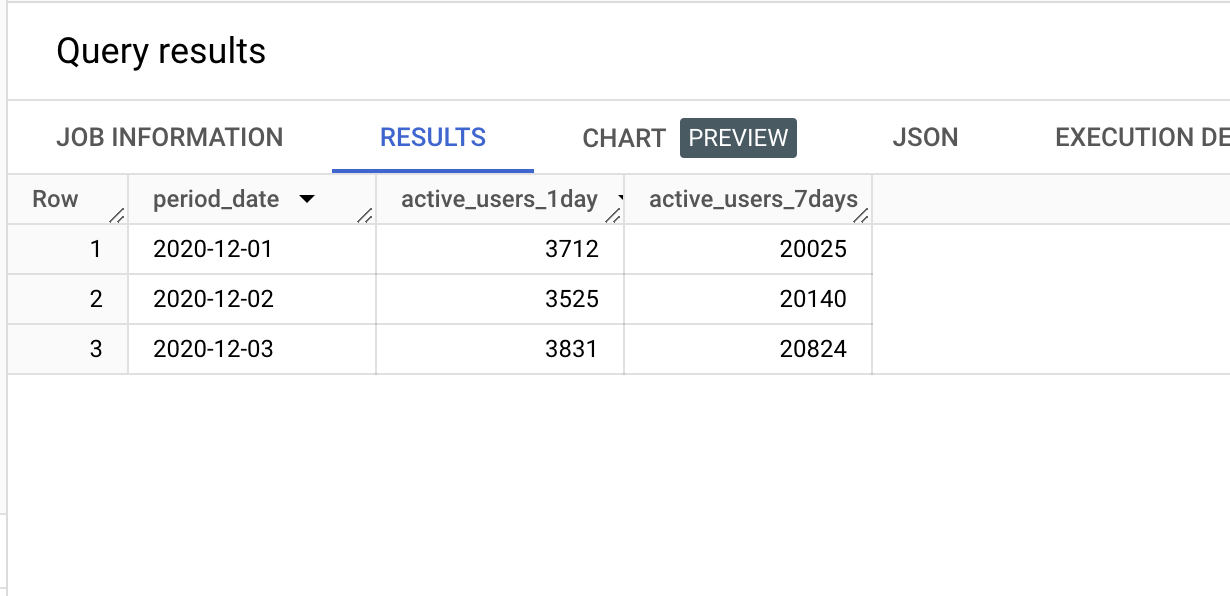Click the PREVIEW badge next to CHART
Screen dimensions: 1230x596
(738, 138)
